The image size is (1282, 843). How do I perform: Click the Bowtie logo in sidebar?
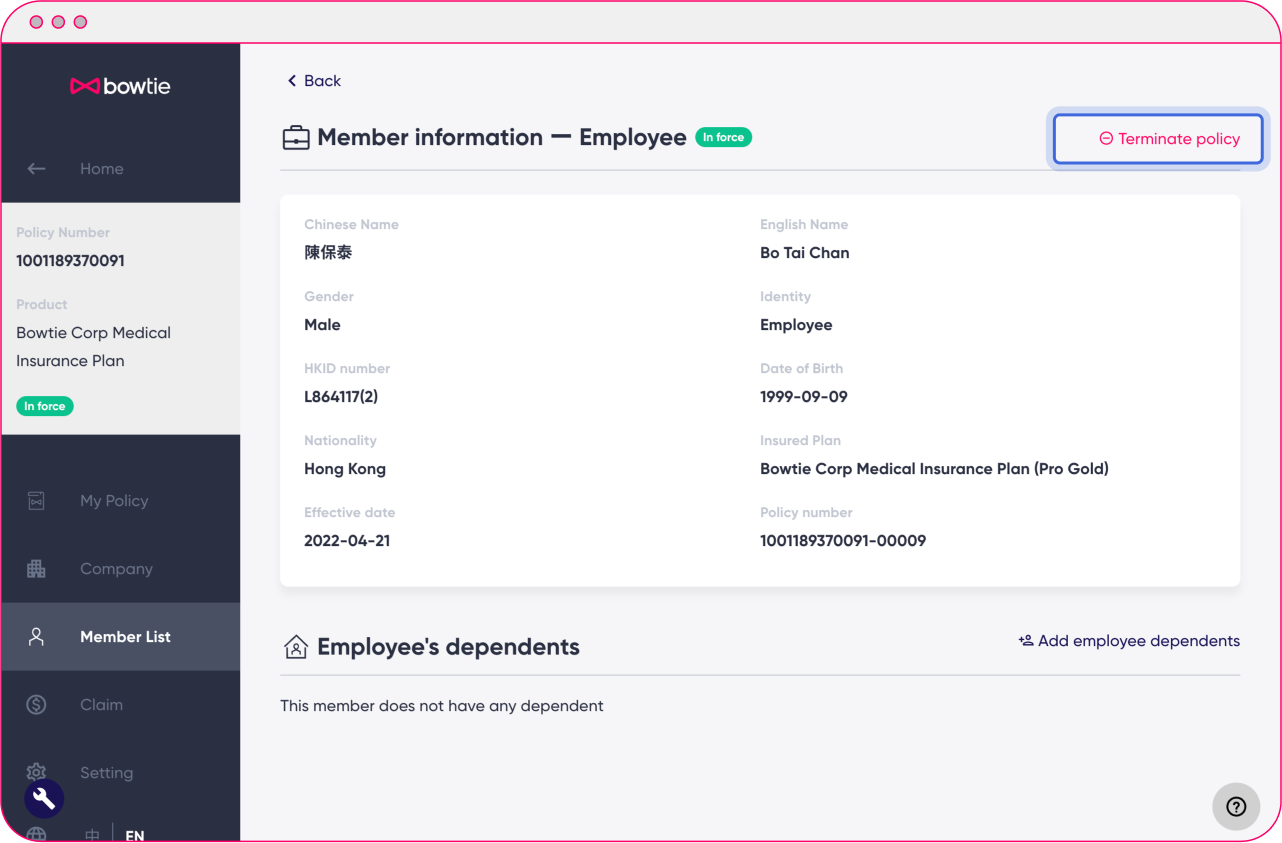(x=120, y=86)
